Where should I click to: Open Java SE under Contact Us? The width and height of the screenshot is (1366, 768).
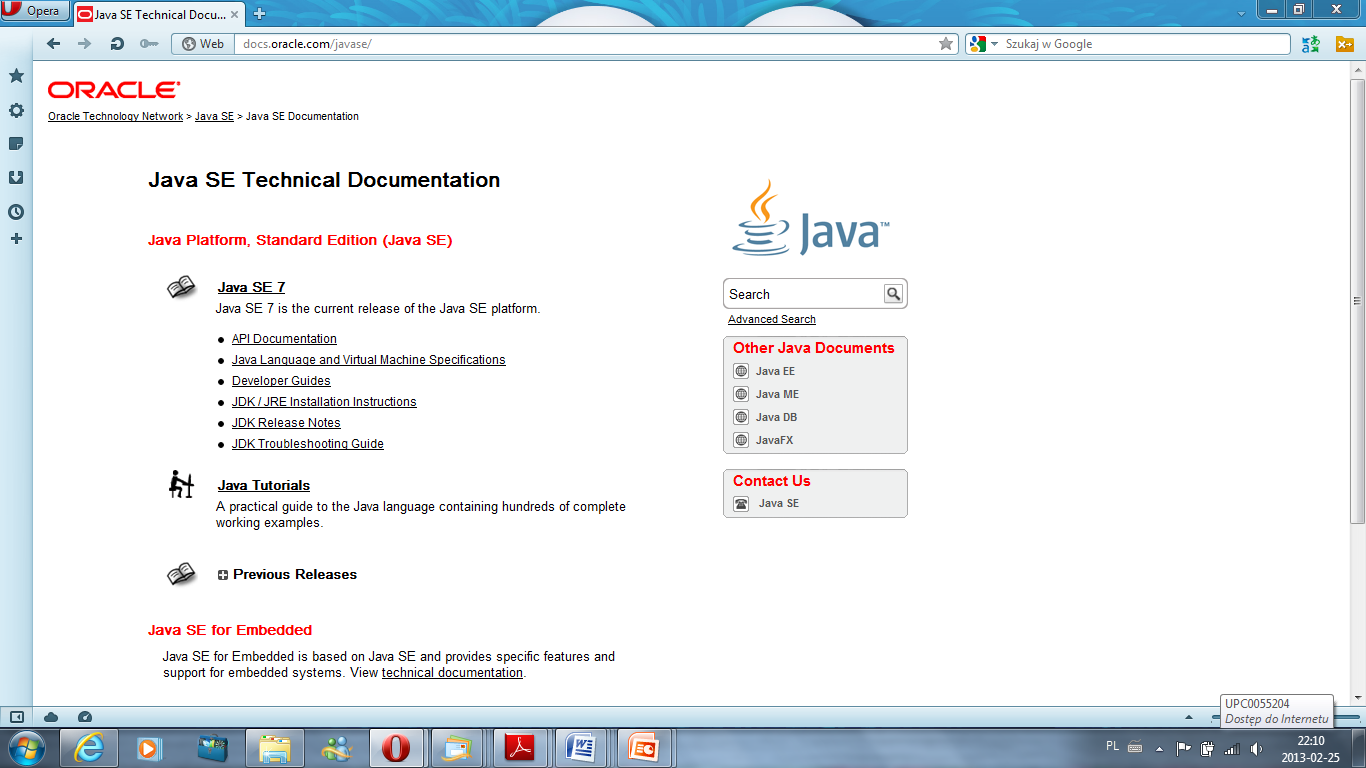tap(778, 503)
